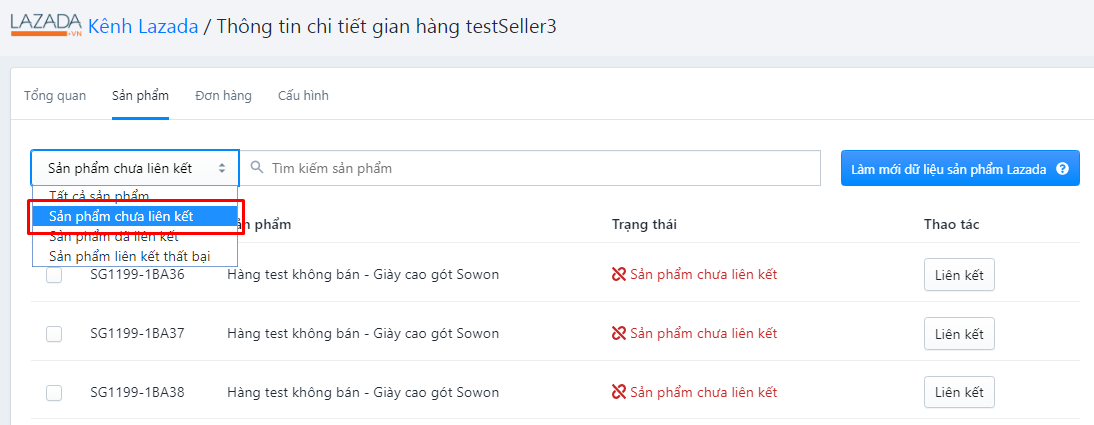Switch to the Đơn hàng tab
1094x425 pixels.
[223, 96]
